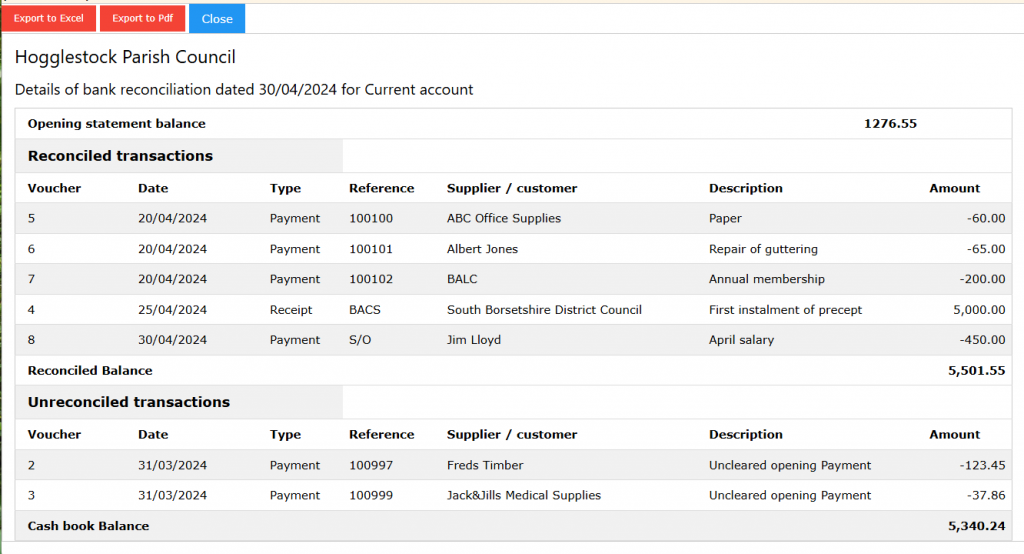
Task: Select April salary description
Action: coord(741,340)
